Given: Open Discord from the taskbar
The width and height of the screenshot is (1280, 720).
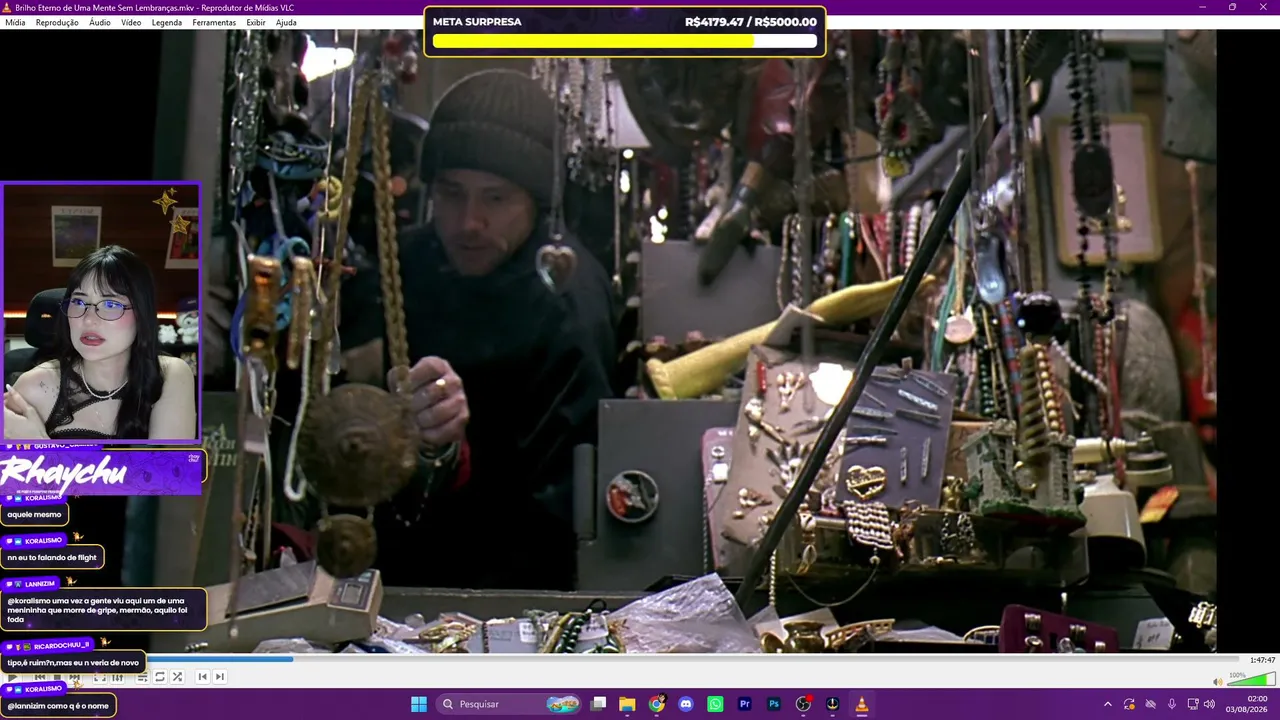Looking at the screenshot, I should (686, 704).
